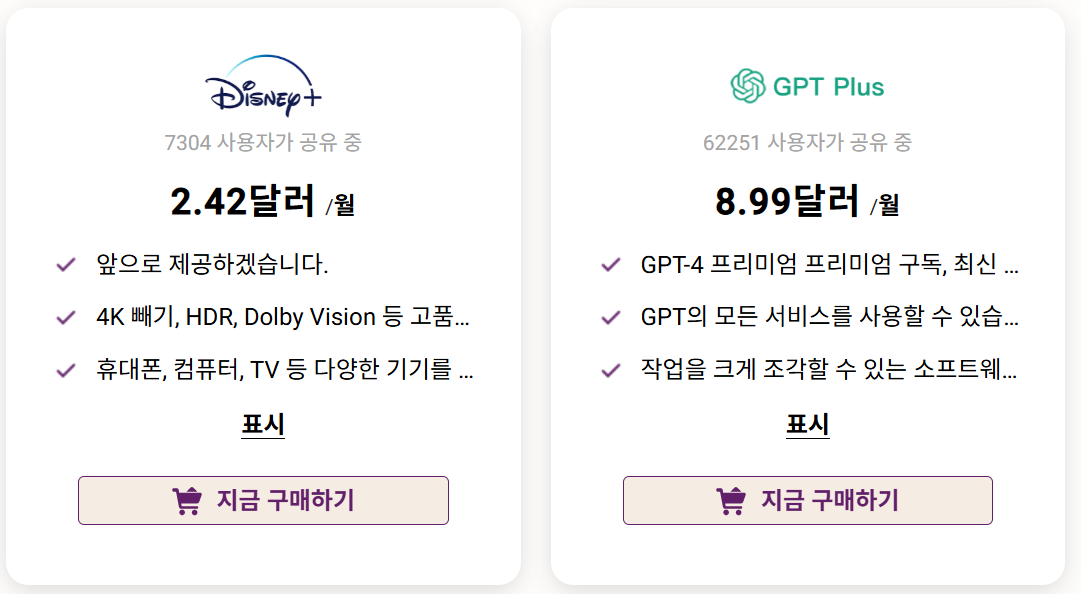1081x594 pixels.
Task: Click checkmark next to 작업을 크게 feature
Action: [x=611, y=369]
